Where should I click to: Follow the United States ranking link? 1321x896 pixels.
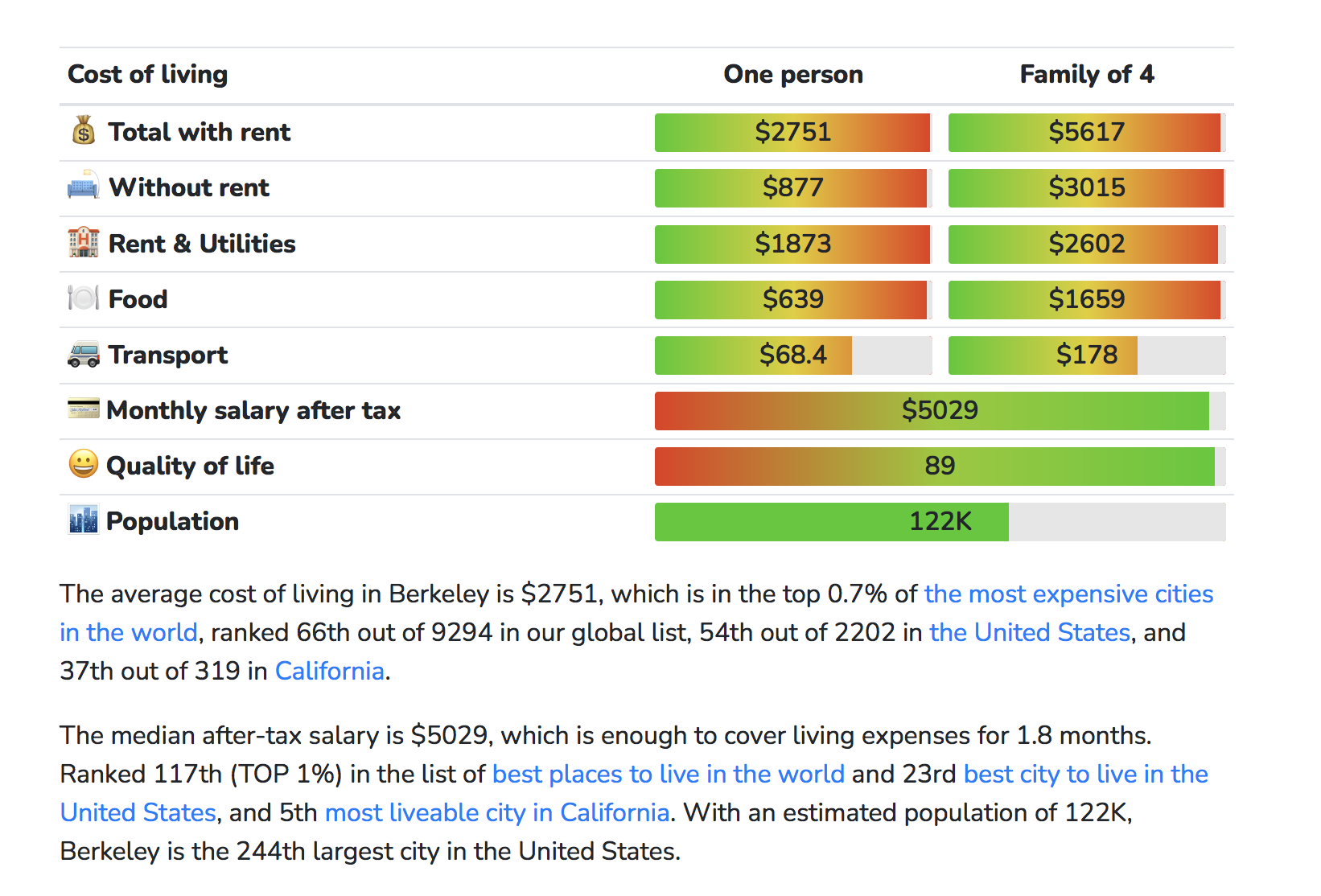coord(1030,632)
